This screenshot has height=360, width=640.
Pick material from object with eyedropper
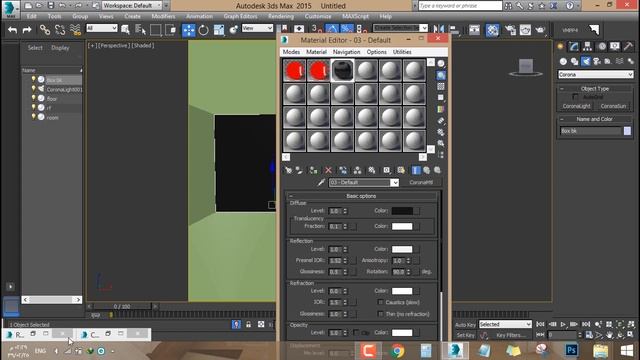click(321, 182)
